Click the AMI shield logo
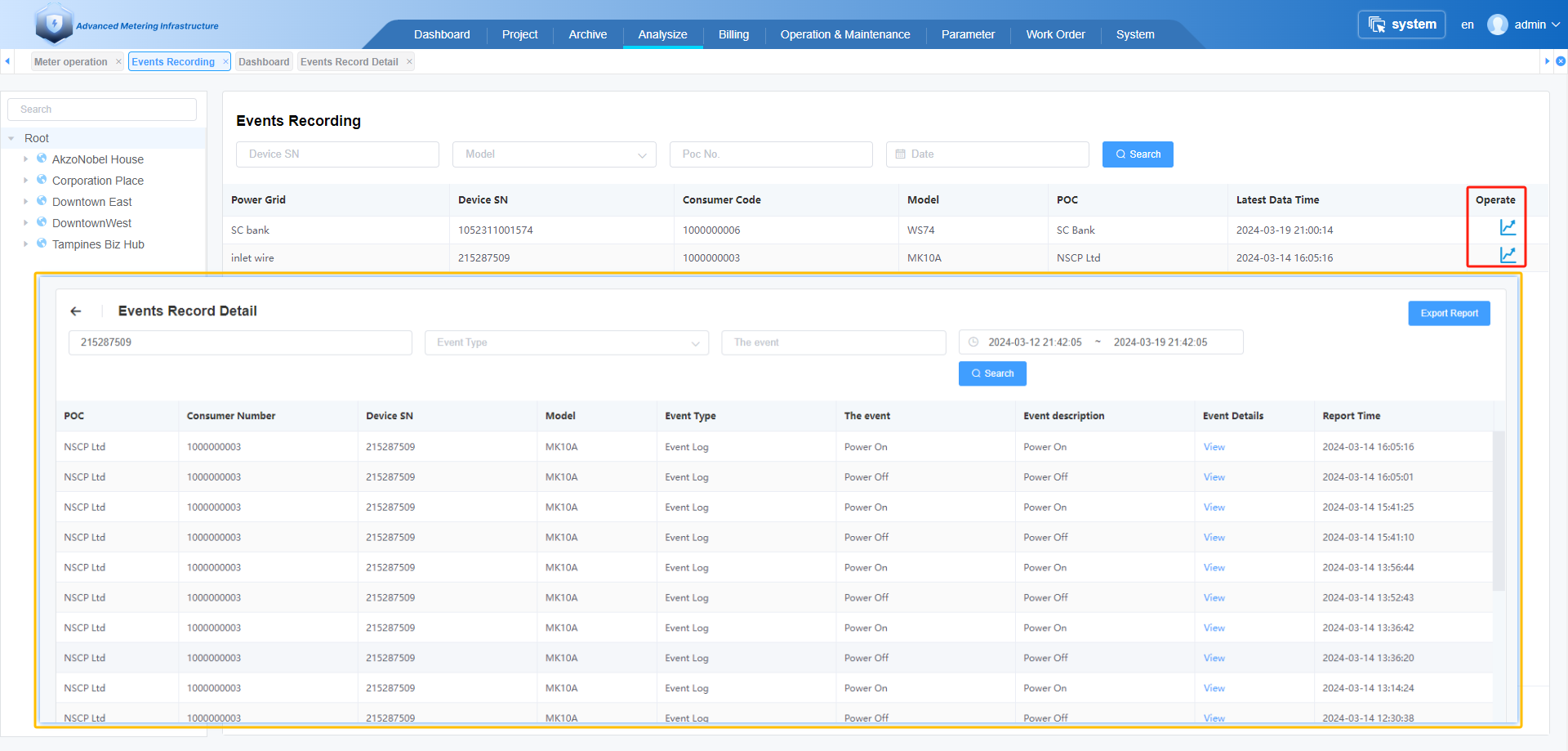 tap(54, 24)
